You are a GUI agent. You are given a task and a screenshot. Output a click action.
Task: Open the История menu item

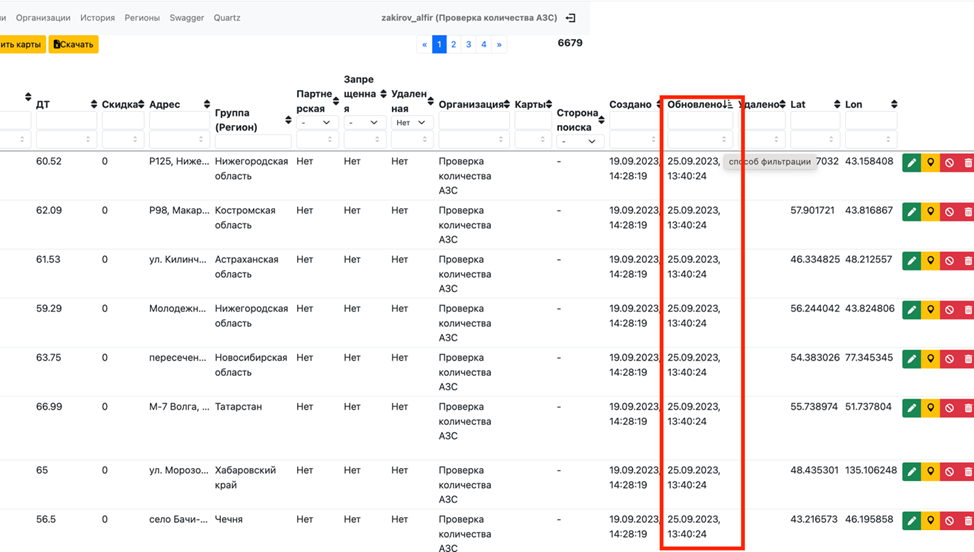(x=98, y=18)
